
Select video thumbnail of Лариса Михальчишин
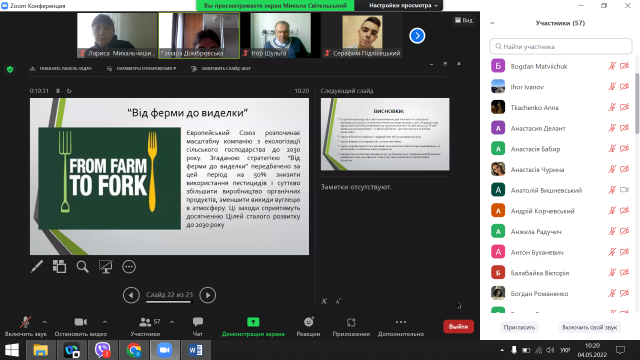[x=117, y=35]
